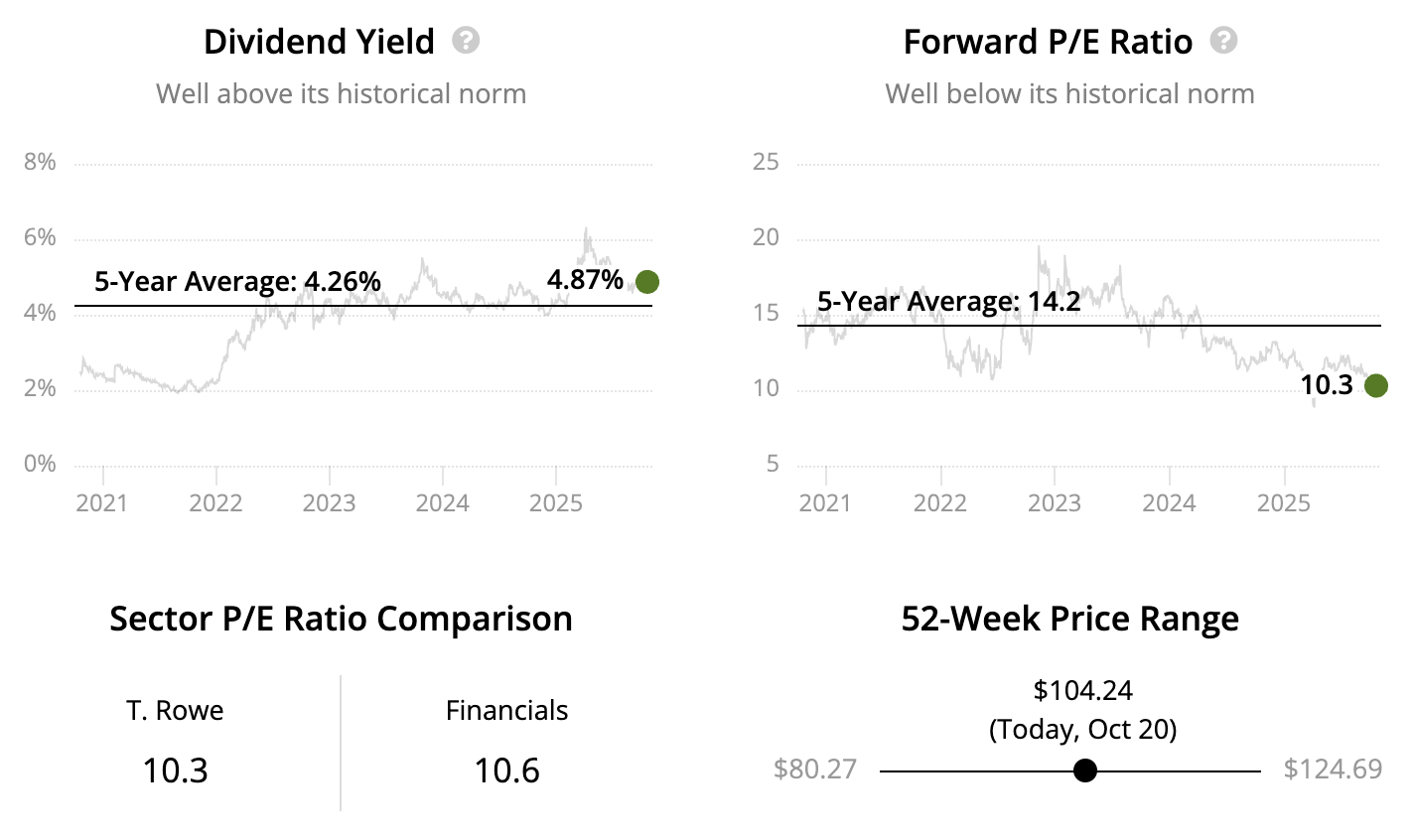Click the 5-Year Average: 4.26% label
The height and width of the screenshot is (840, 1414).
pos(237,281)
